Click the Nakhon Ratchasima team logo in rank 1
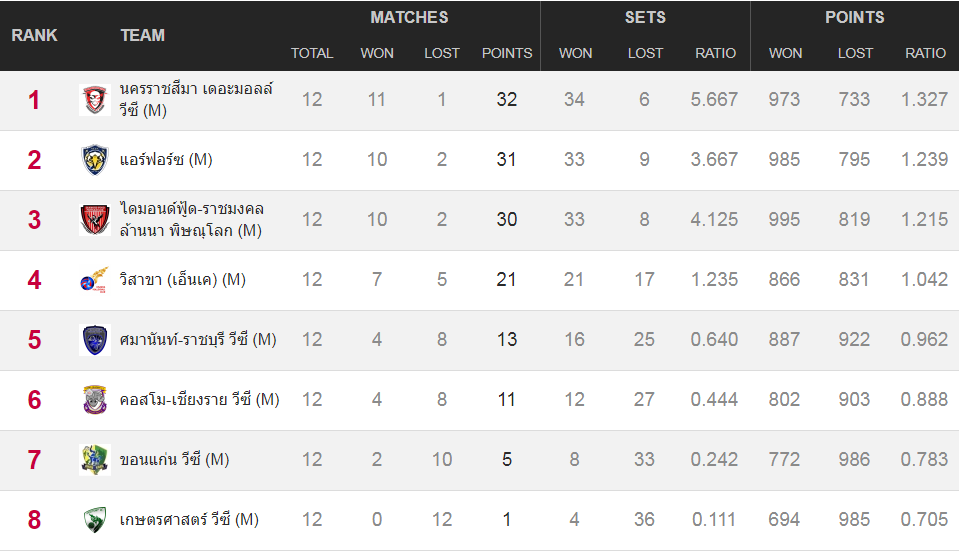 95,100
